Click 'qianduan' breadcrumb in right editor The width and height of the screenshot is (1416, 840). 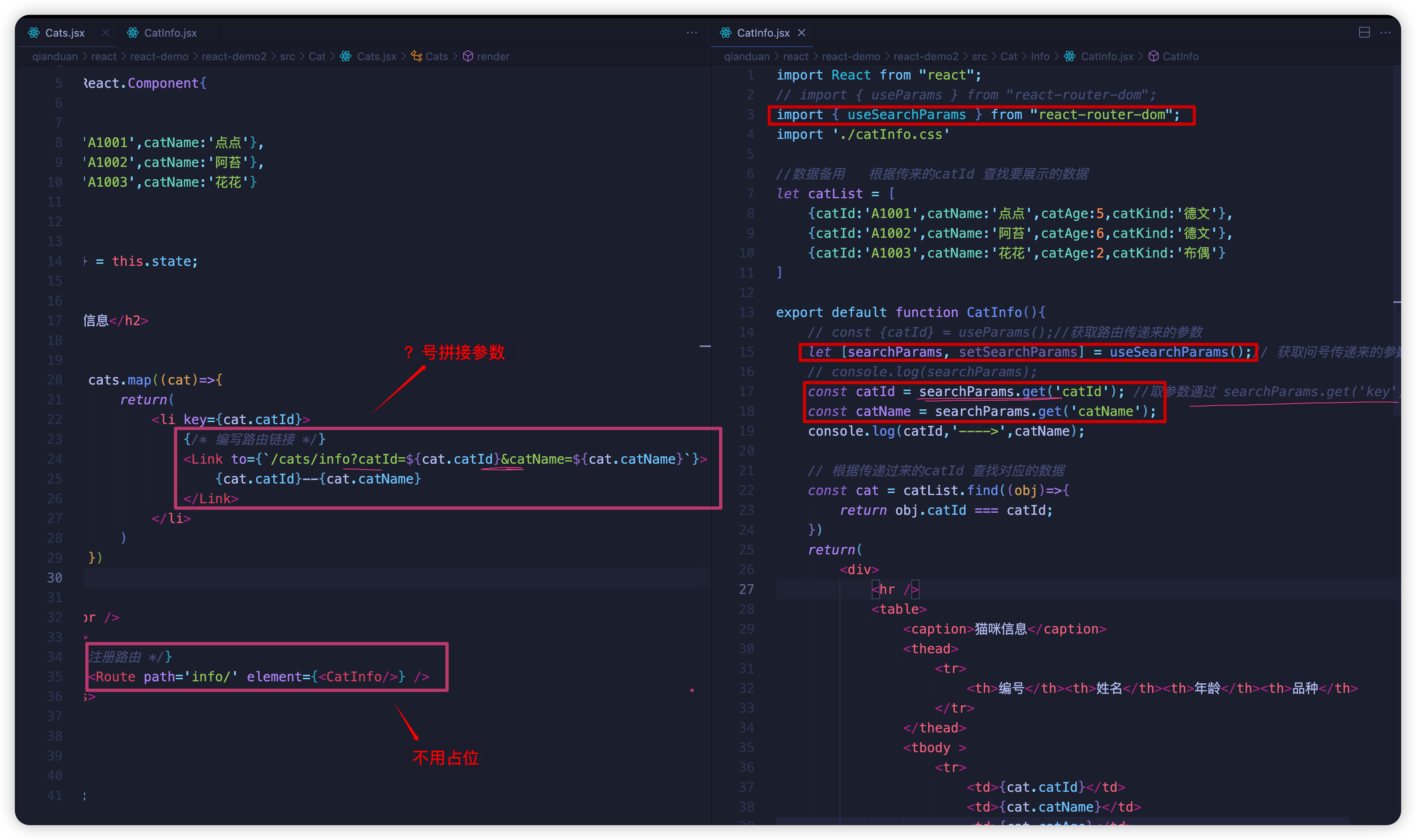(x=746, y=56)
